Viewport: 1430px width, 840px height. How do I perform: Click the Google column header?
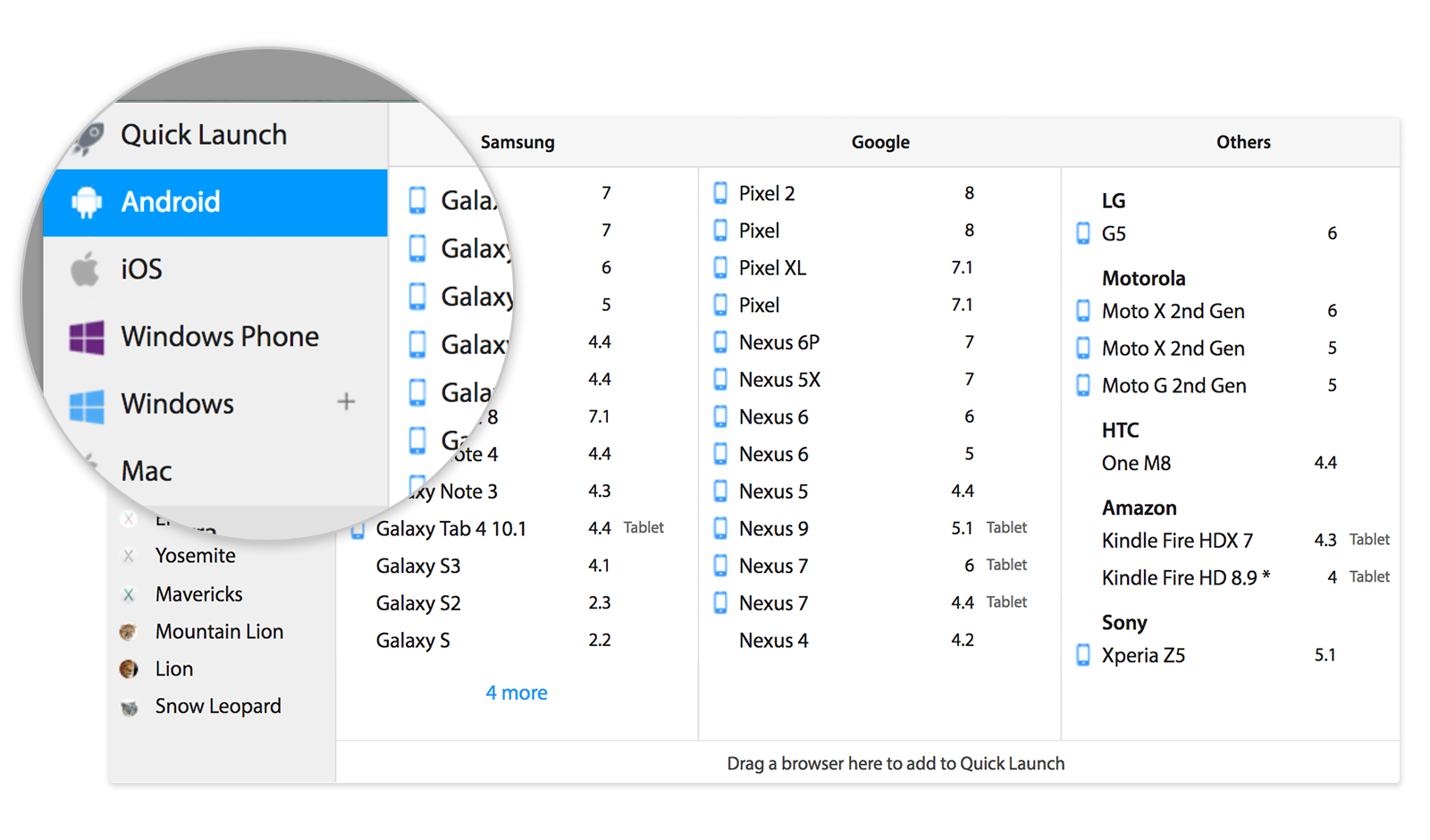[x=880, y=142]
